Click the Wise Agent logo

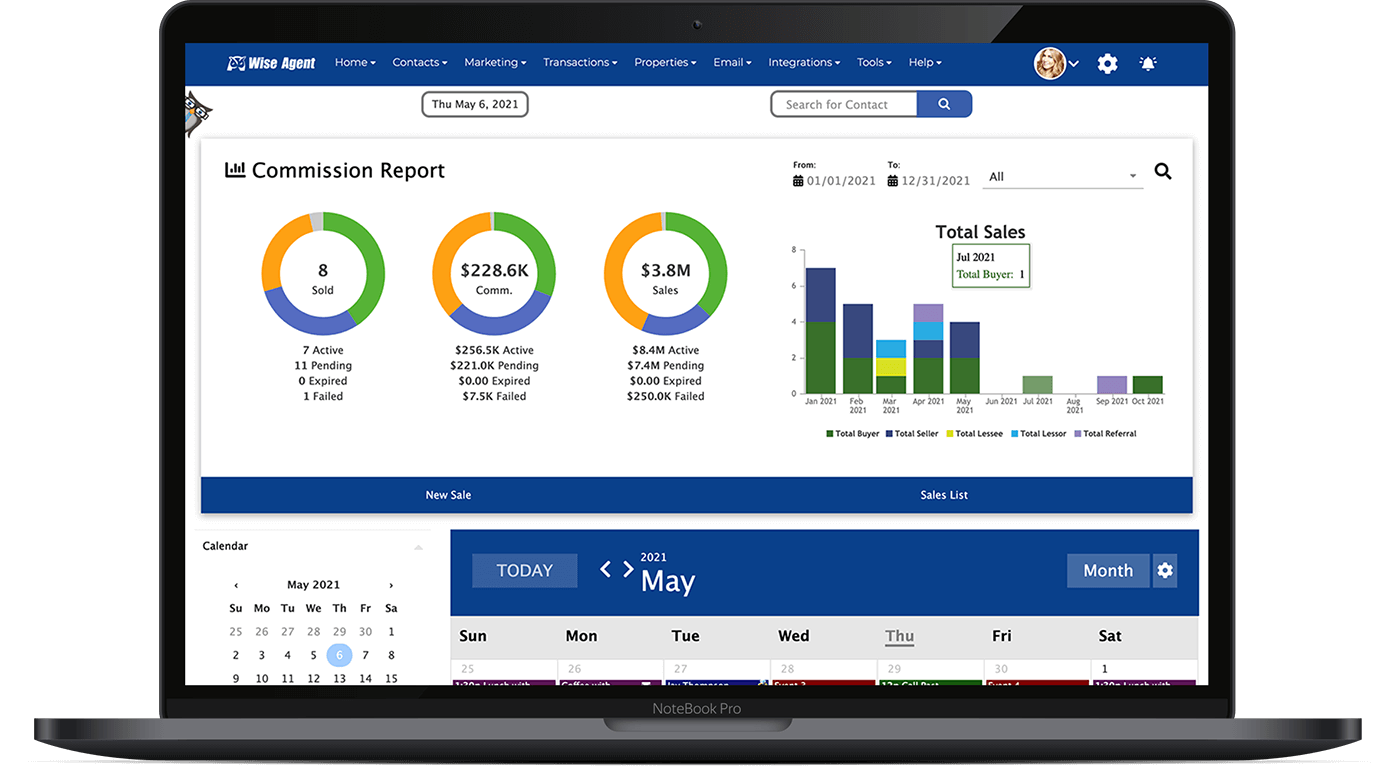[270, 62]
